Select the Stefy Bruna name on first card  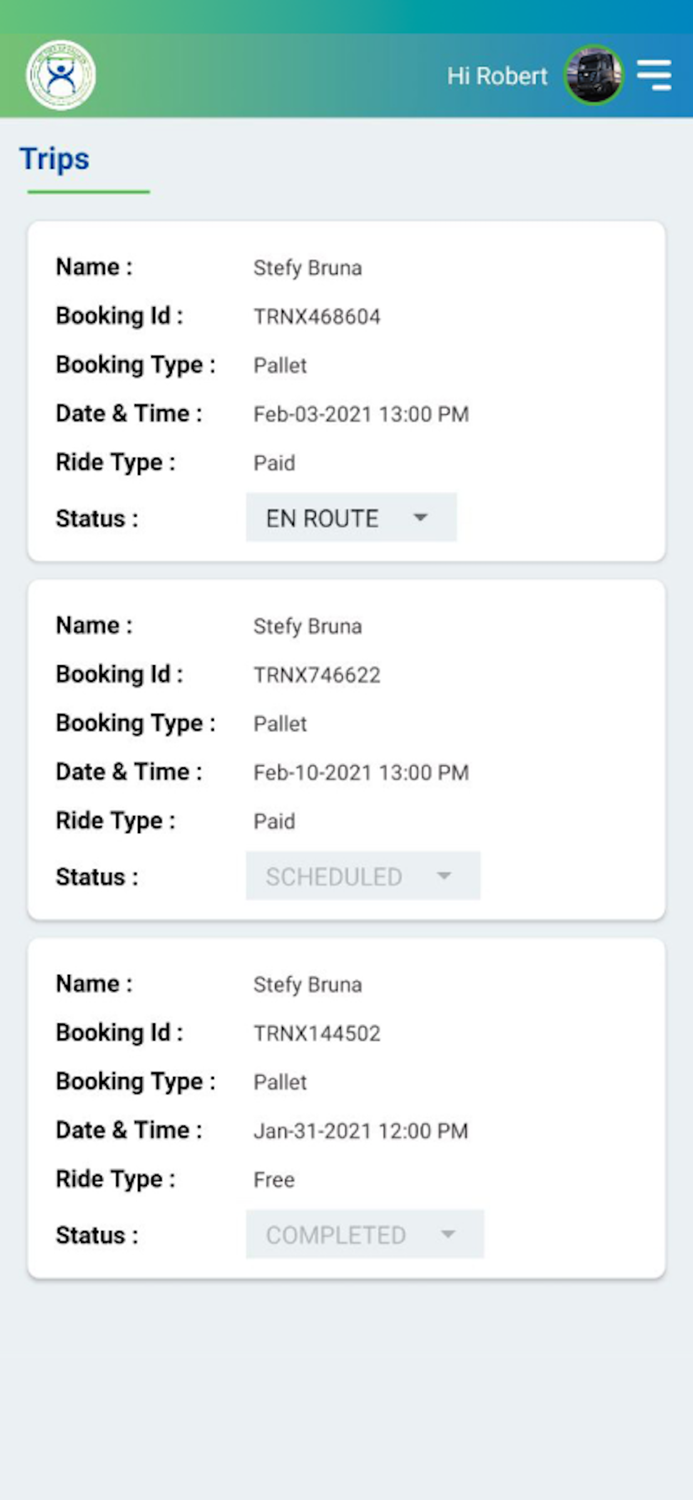click(307, 267)
